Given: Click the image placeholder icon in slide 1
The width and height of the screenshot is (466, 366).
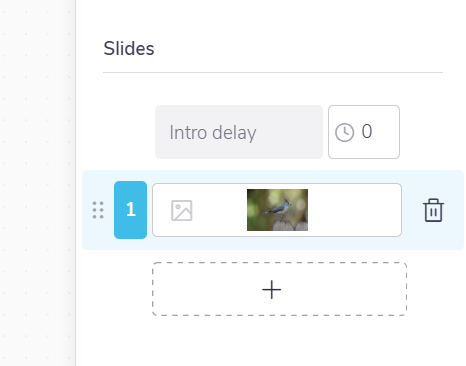Looking at the screenshot, I should [x=182, y=210].
